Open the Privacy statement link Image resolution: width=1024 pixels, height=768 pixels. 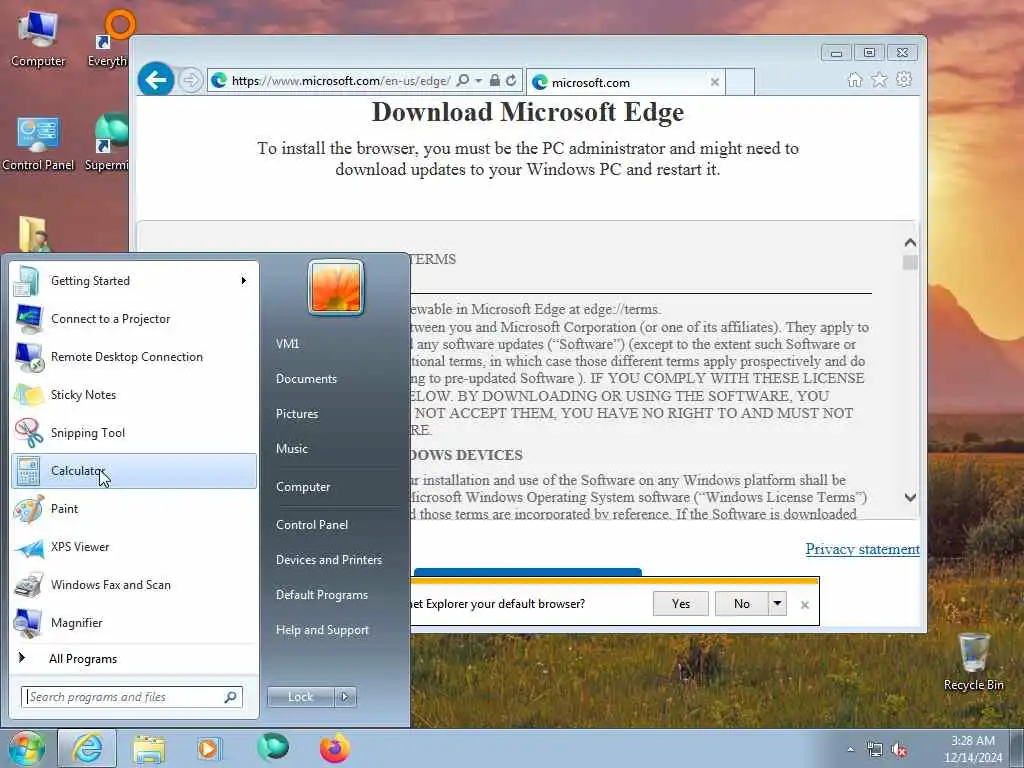click(862, 549)
